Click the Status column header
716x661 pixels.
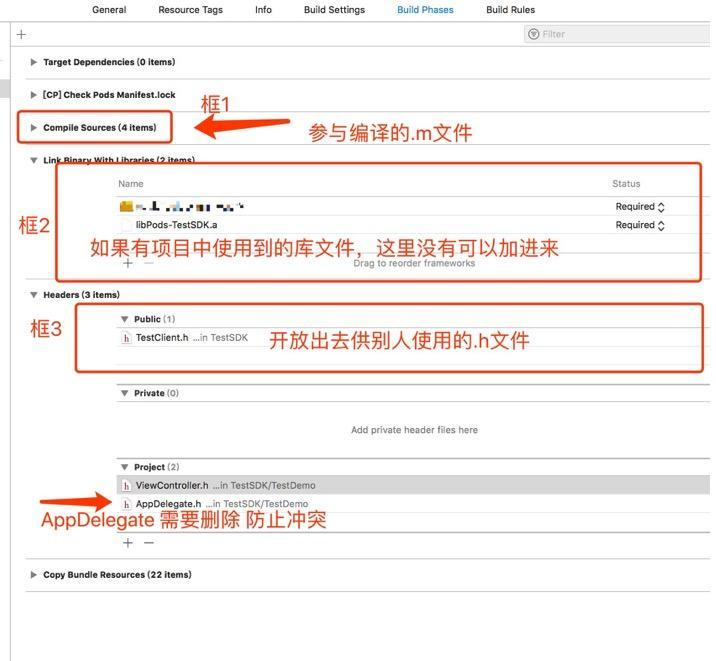point(626,184)
